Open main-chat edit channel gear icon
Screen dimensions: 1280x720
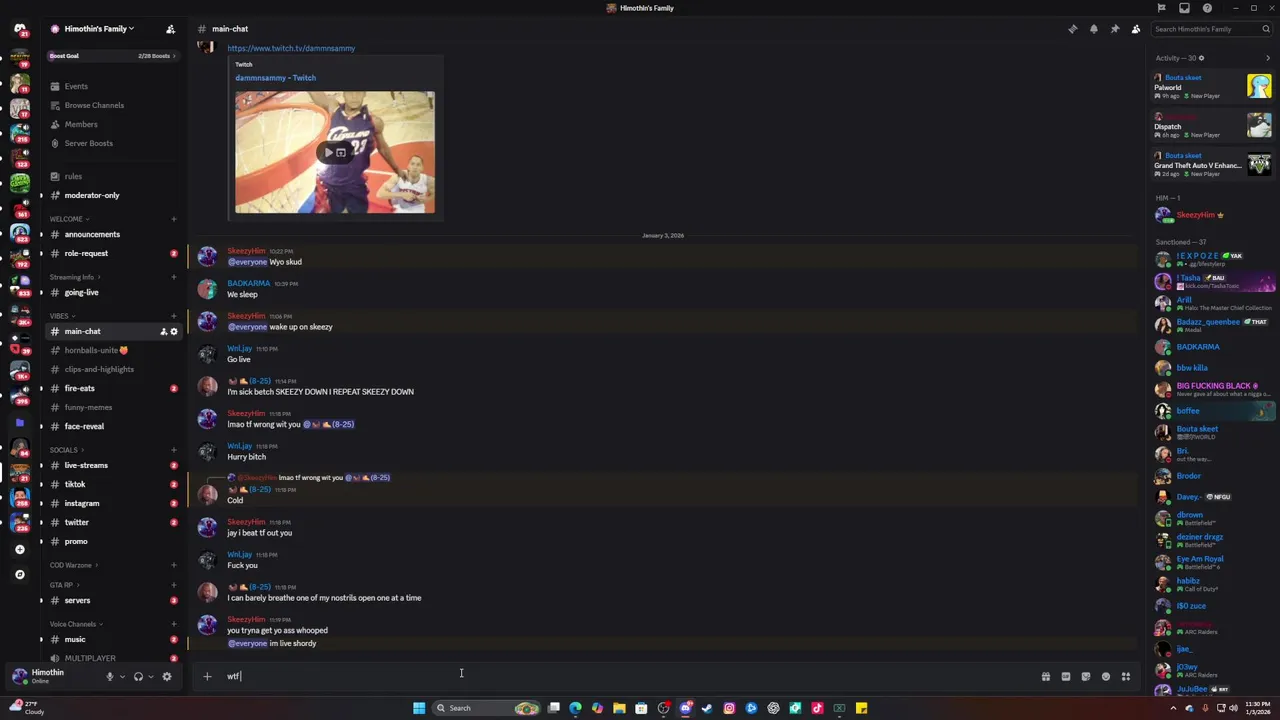pyautogui.click(x=174, y=332)
